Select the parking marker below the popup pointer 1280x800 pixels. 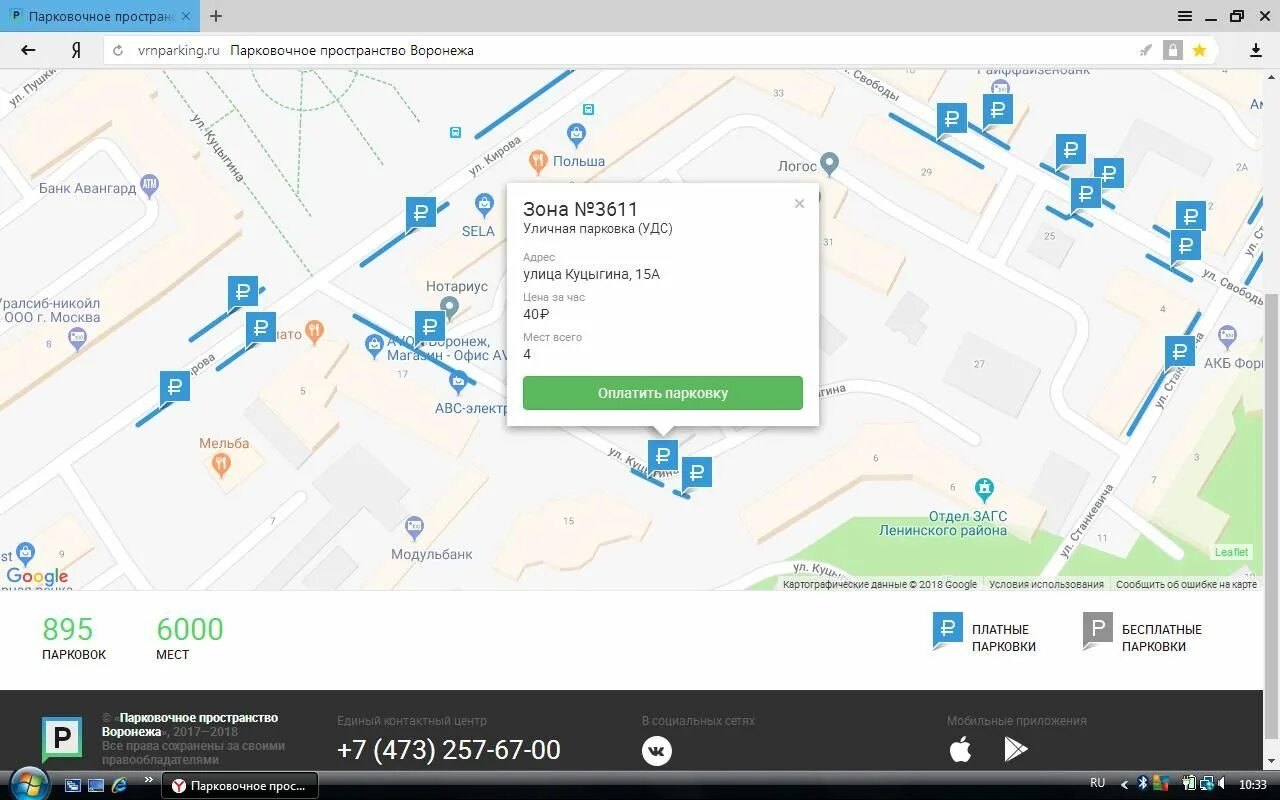[662, 458]
